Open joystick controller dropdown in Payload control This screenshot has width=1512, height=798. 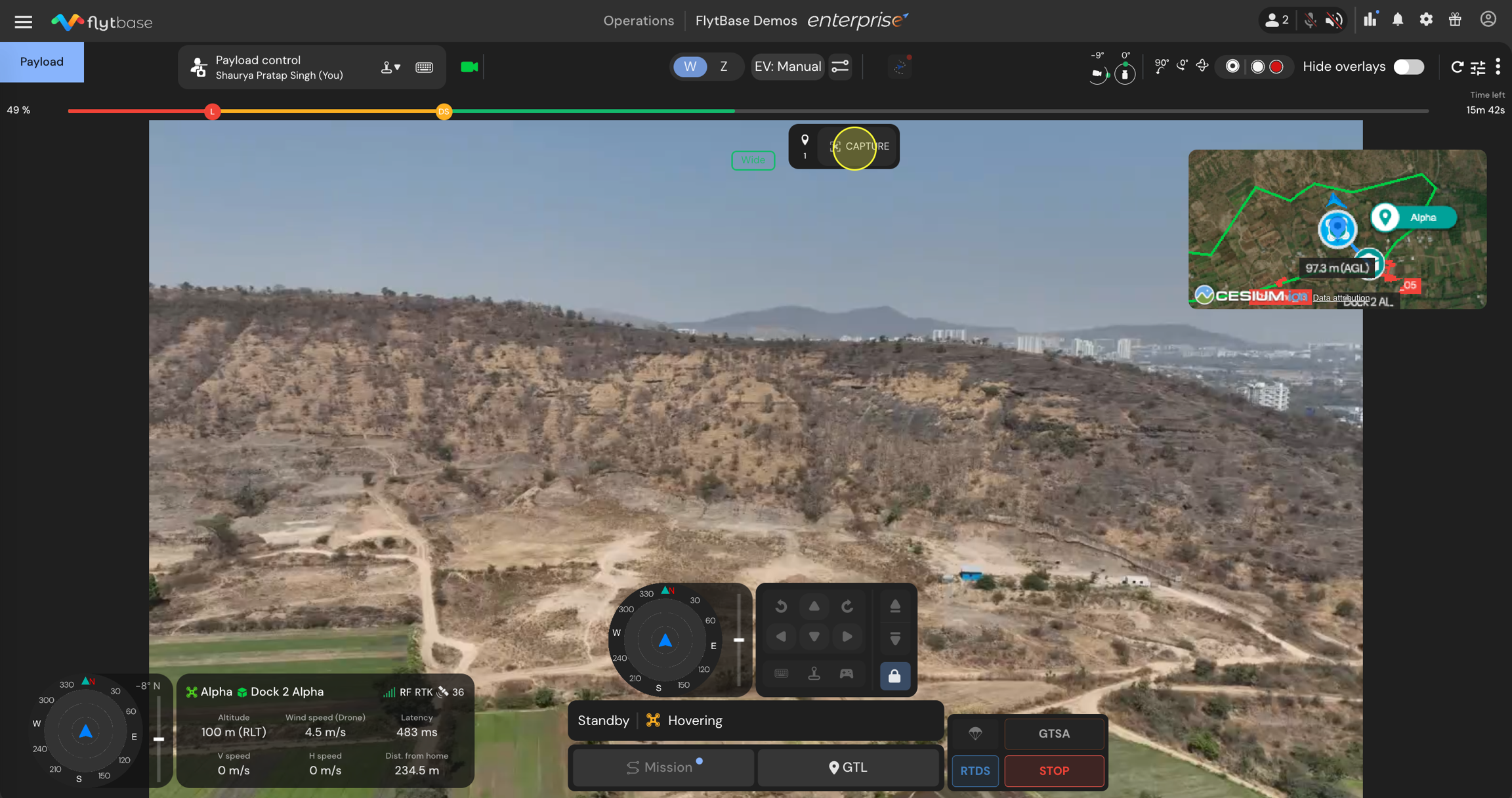point(390,67)
